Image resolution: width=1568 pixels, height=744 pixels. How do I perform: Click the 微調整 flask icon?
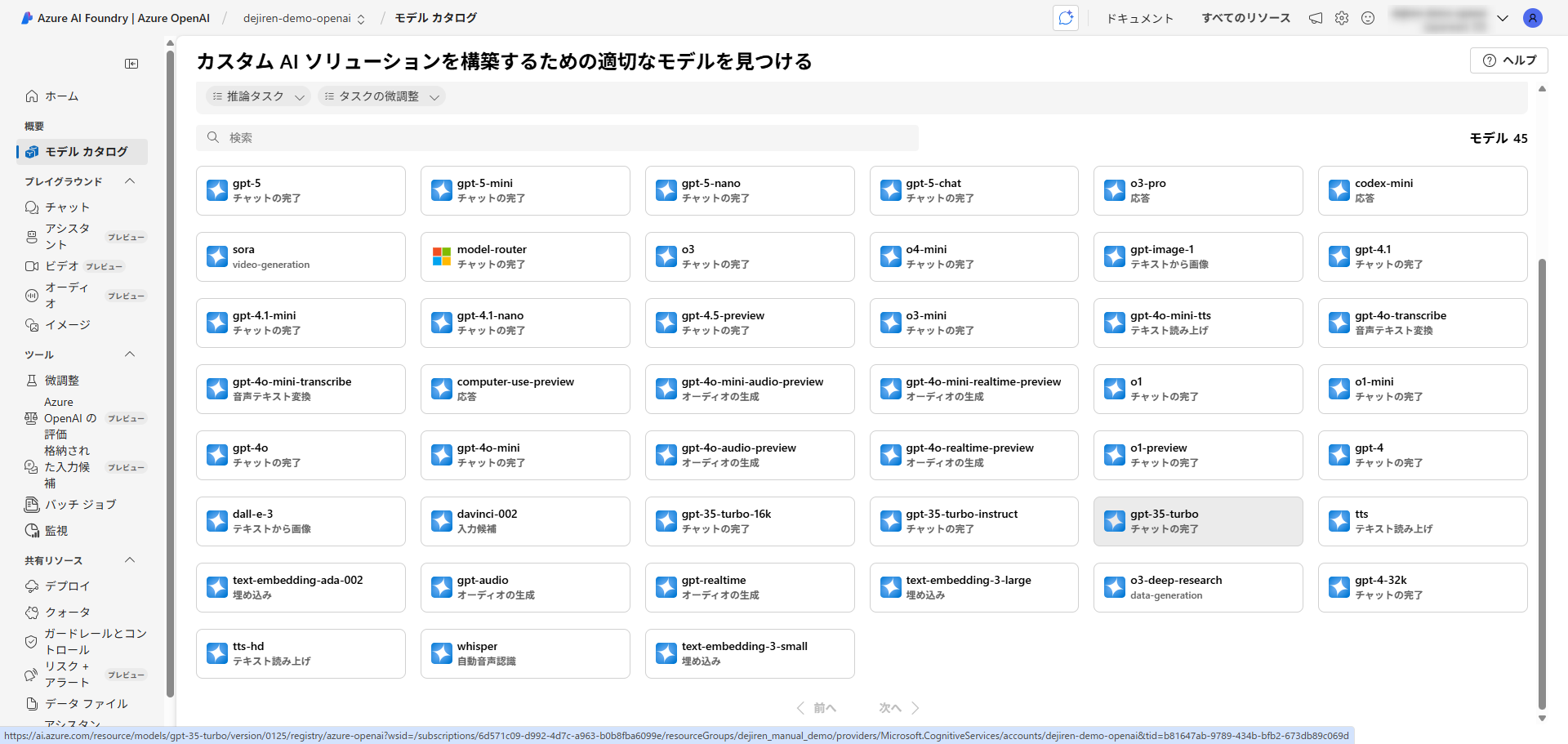pyautogui.click(x=32, y=381)
